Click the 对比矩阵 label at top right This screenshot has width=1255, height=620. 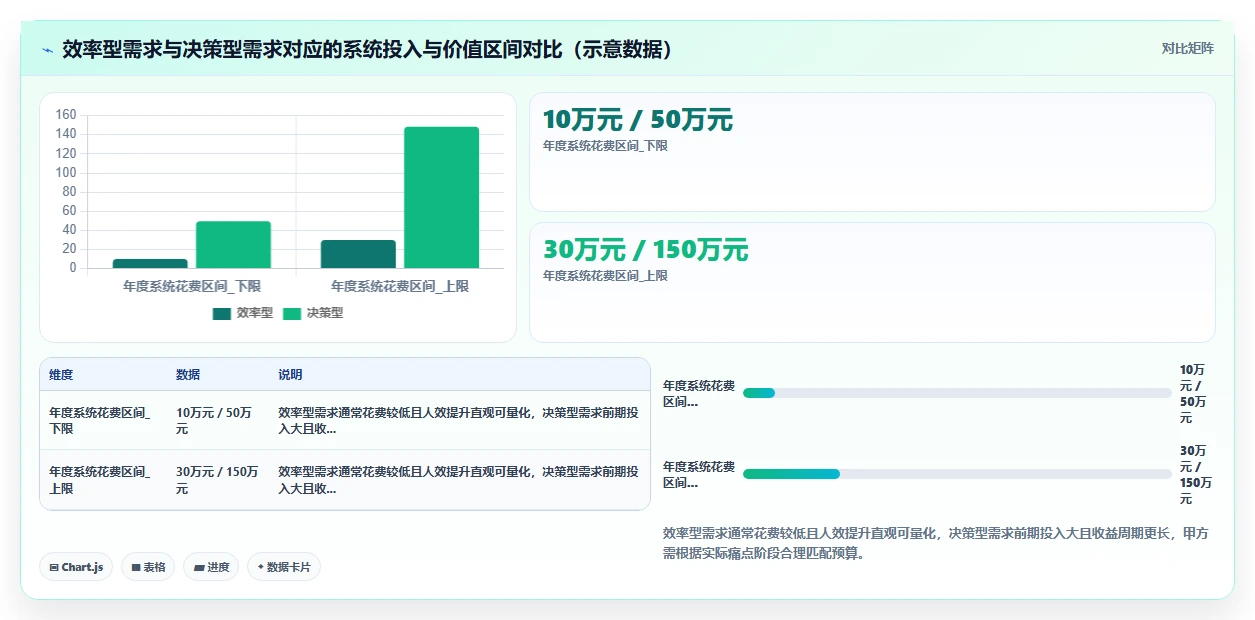pyautogui.click(x=1188, y=48)
